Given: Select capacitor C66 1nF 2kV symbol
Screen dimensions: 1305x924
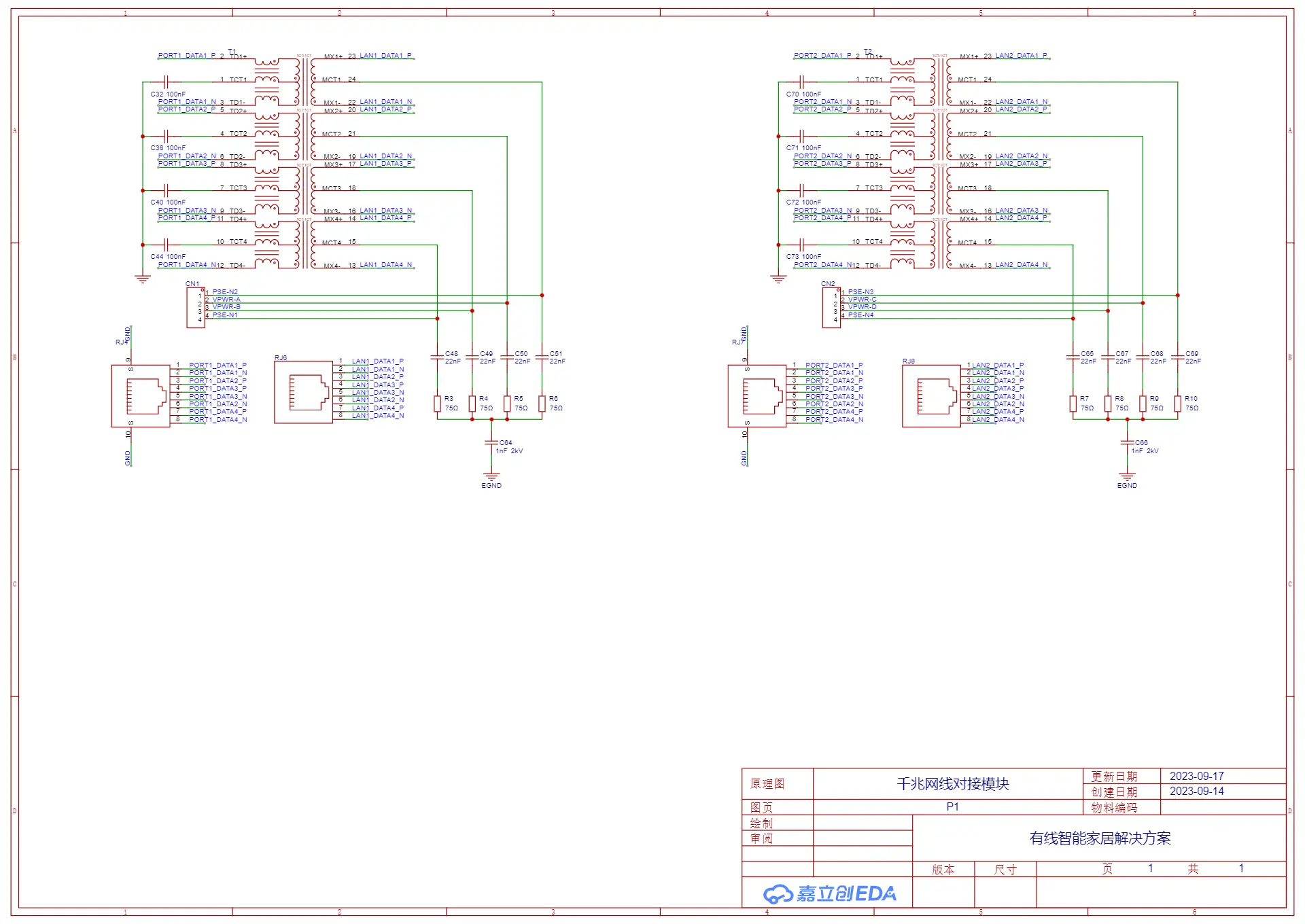Looking at the screenshot, I should pyautogui.click(x=1127, y=442).
